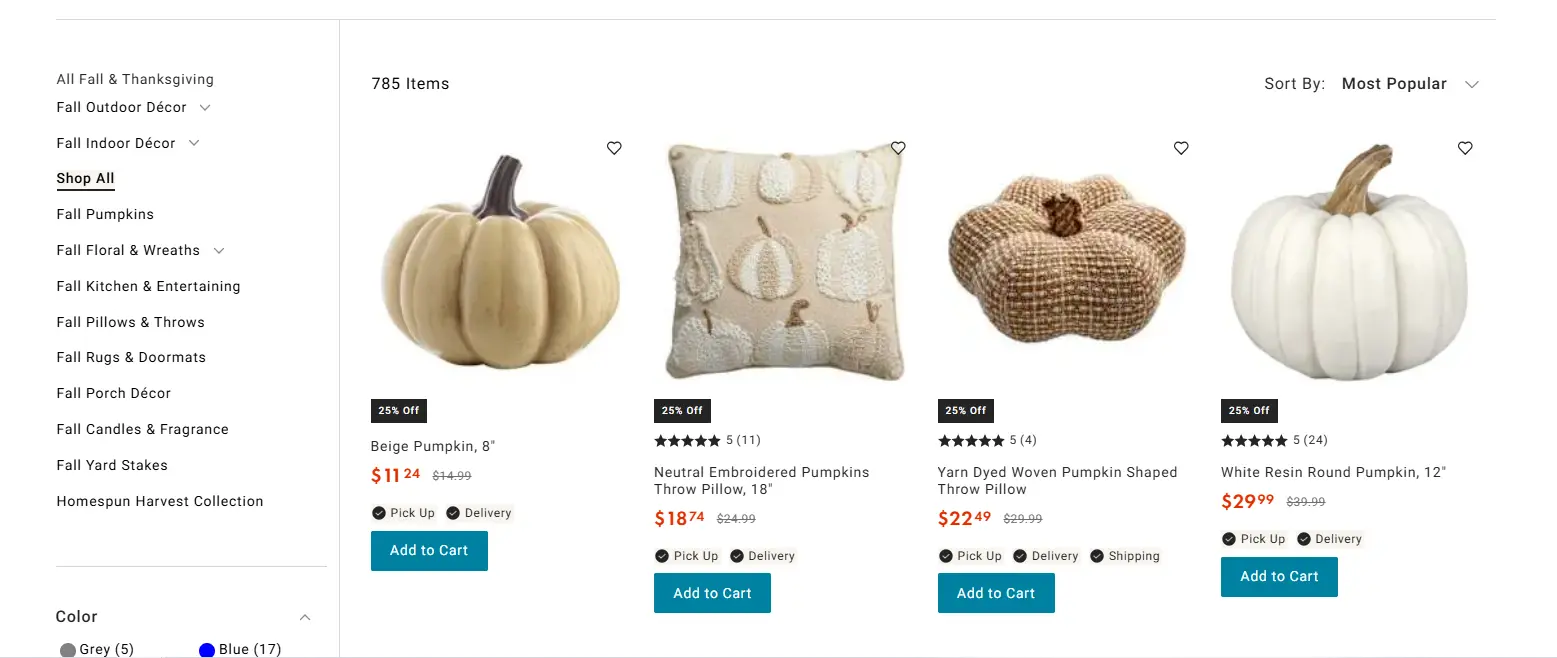Switch to the Fall Pumpkins category
The image size is (1557, 658).
click(105, 214)
